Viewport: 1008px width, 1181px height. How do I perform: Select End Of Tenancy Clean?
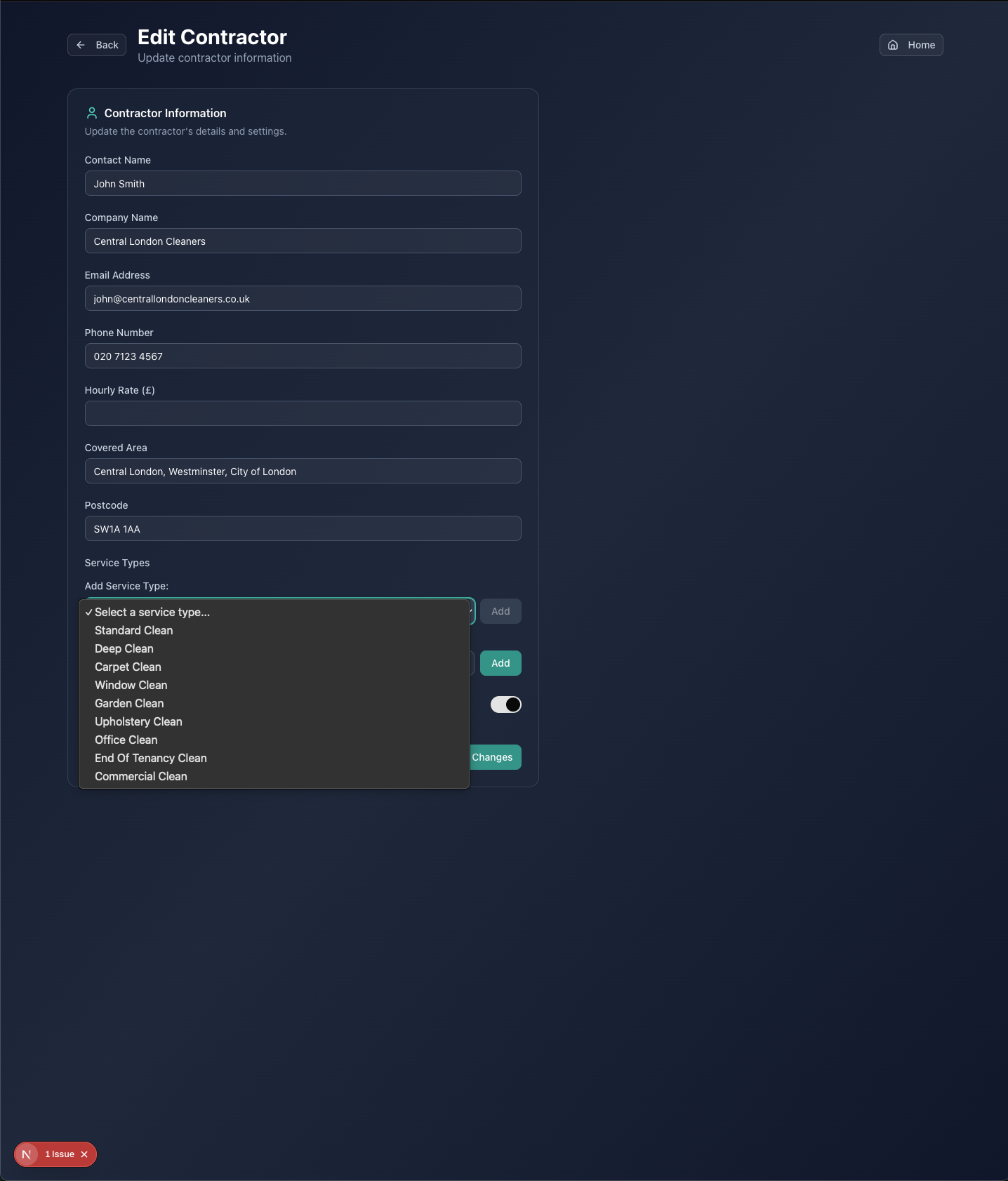[x=274, y=758]
